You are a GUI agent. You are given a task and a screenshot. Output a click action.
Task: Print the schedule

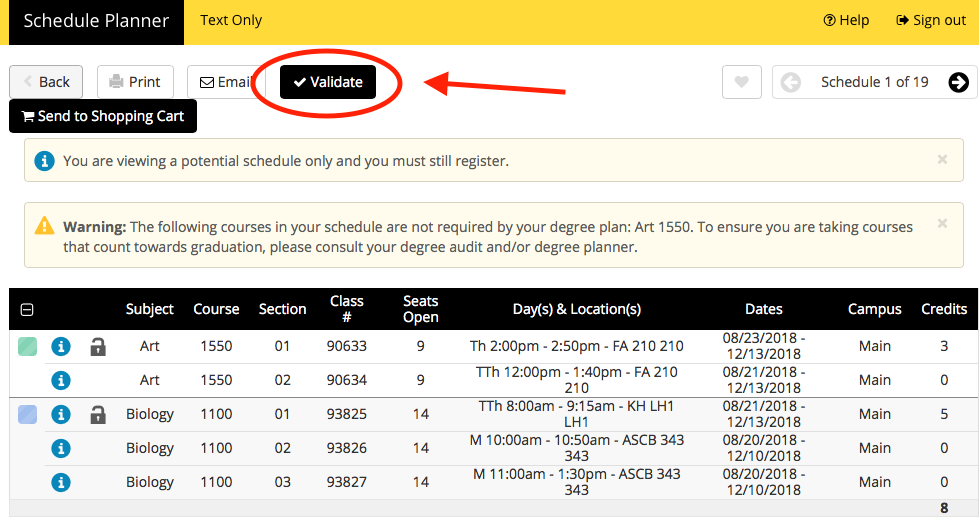click(x=135, y=82)
